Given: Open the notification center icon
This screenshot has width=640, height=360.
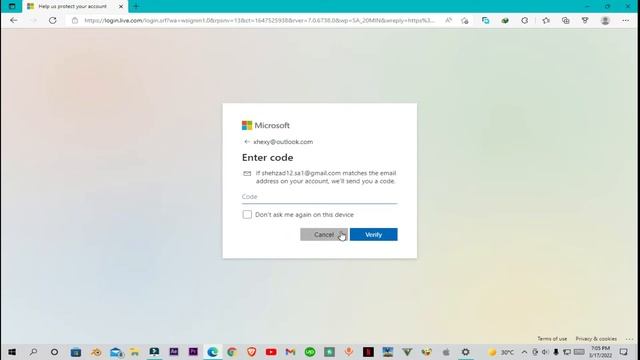Looking at the screenshot, I should coord(623,352).
